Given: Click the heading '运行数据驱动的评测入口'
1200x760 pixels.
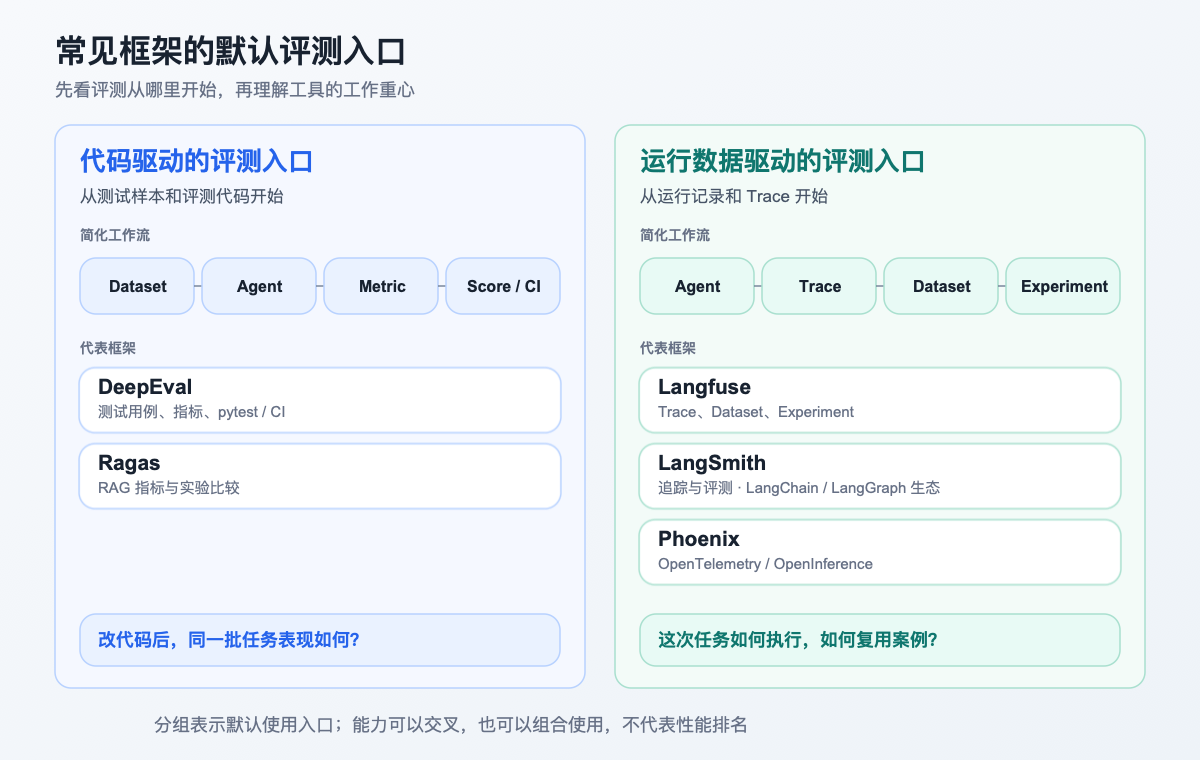Looking at the screenshot, I should [x=782, y=161].
